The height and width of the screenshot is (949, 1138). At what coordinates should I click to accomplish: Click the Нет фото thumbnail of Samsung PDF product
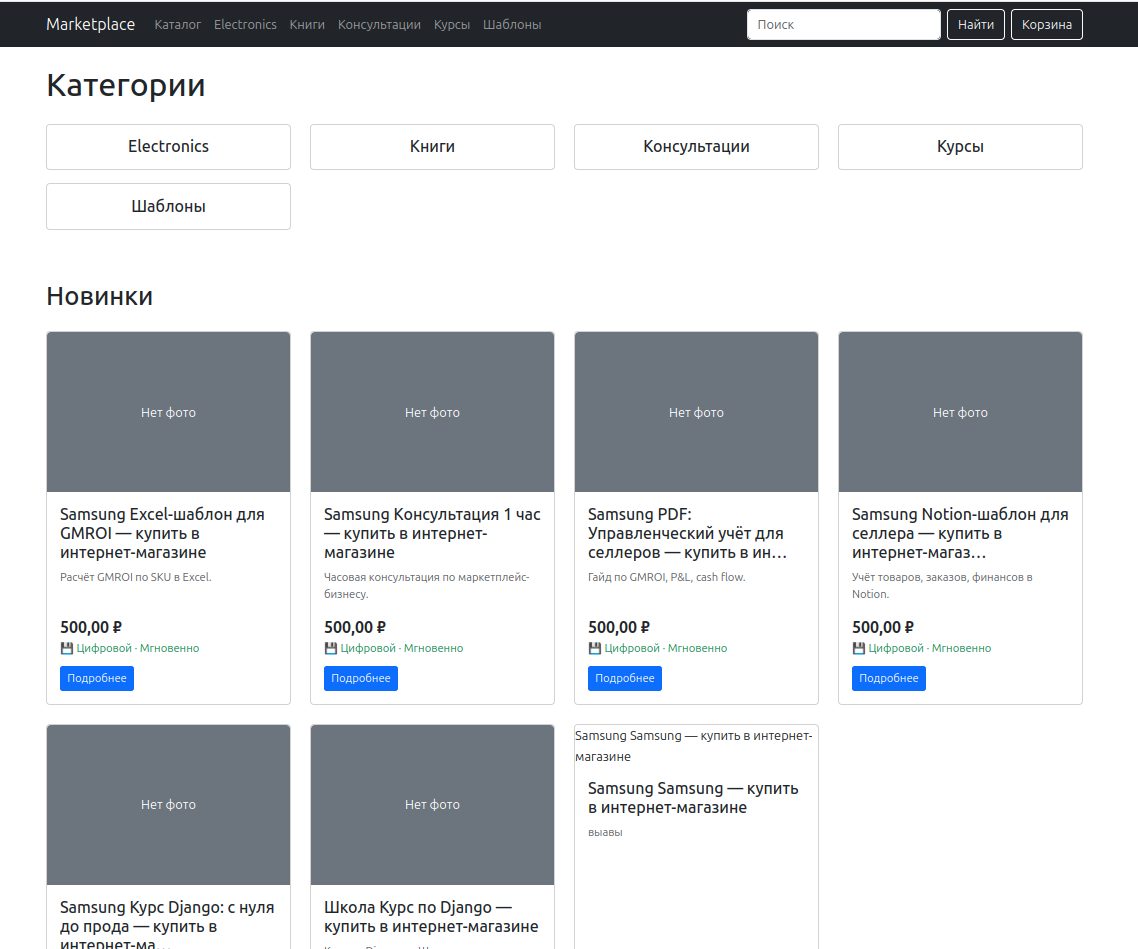[696, 412]
